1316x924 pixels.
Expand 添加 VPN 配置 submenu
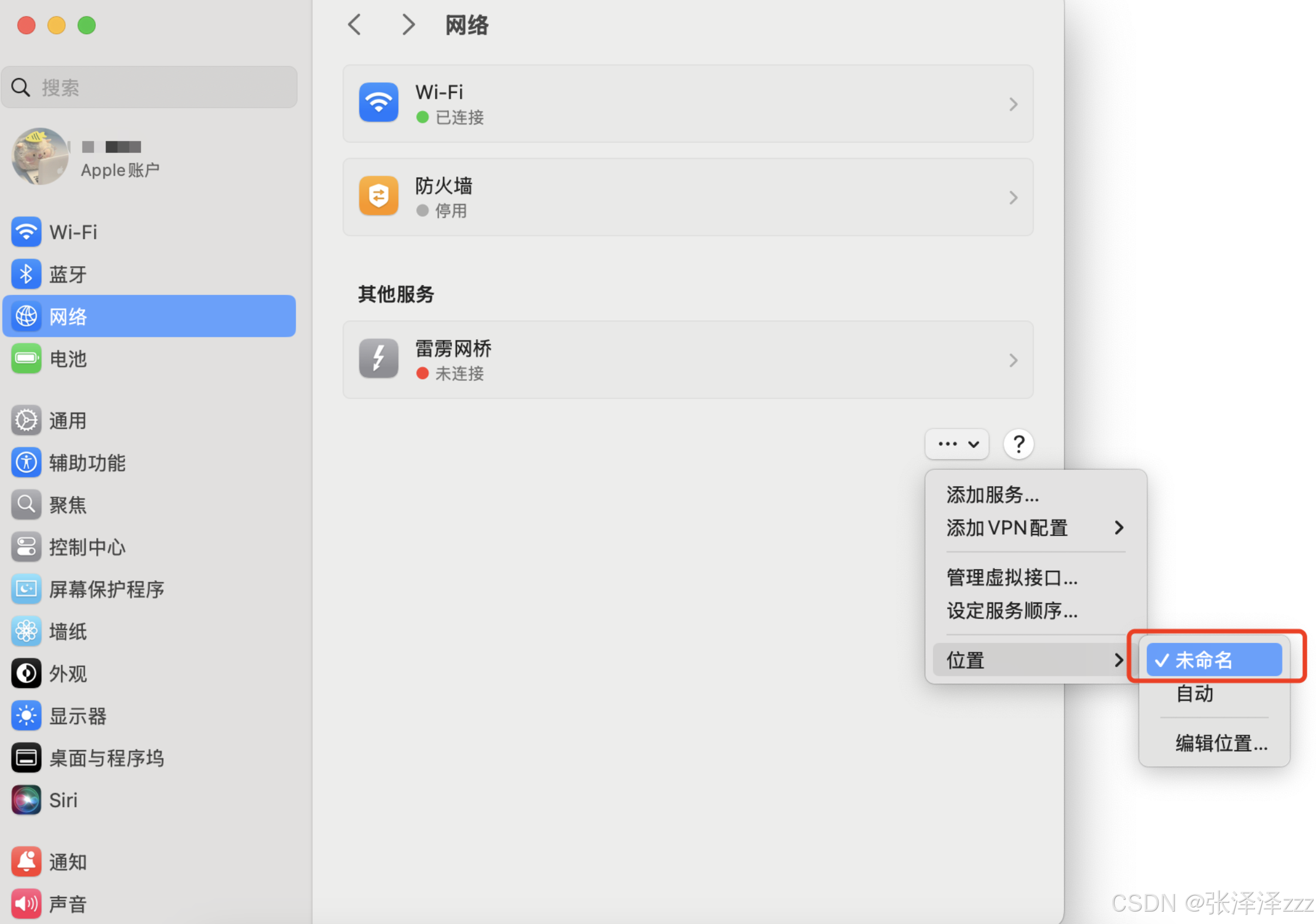(1034, 528)
